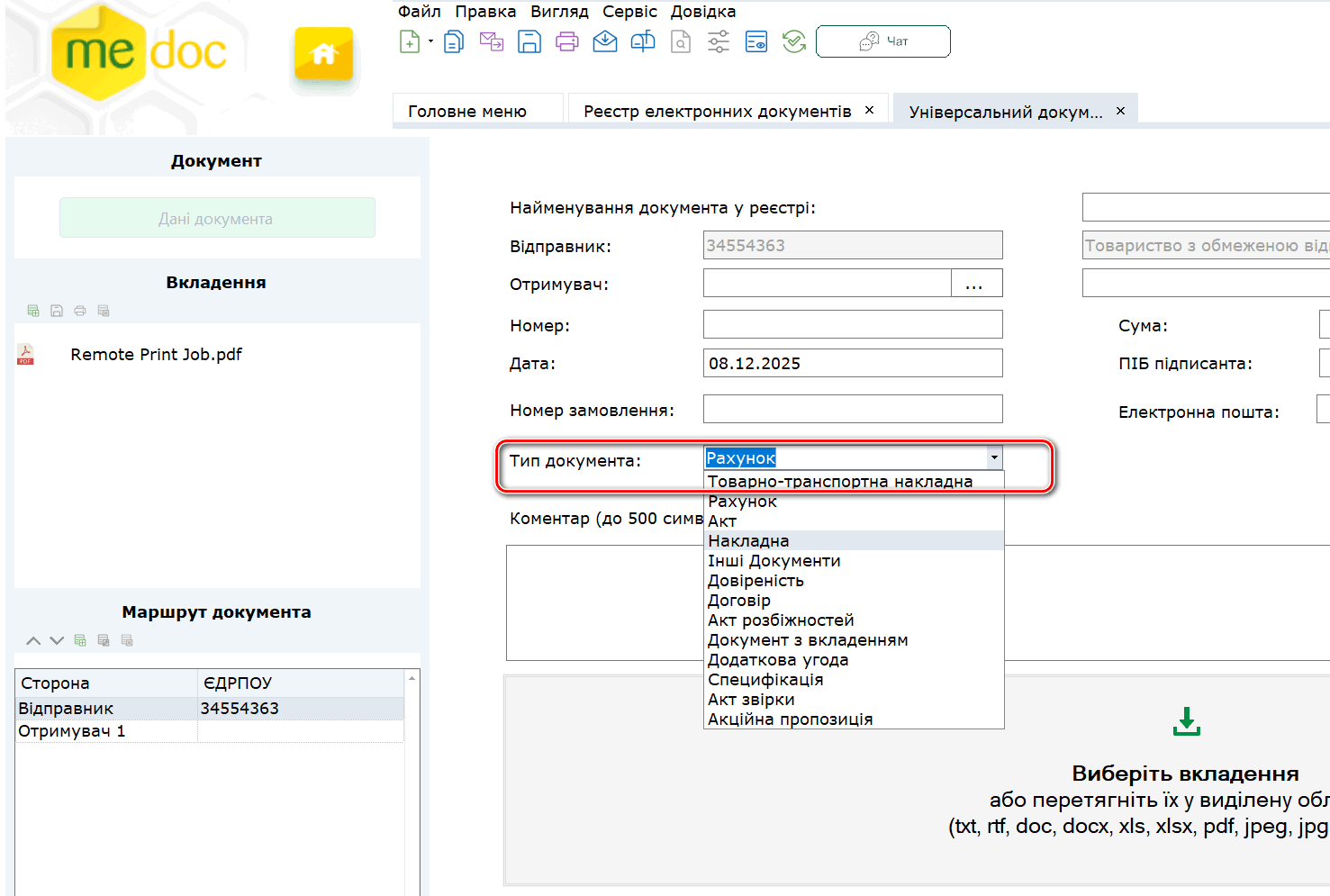Click the ellipsis button next to Отримувач

(974, 284)
